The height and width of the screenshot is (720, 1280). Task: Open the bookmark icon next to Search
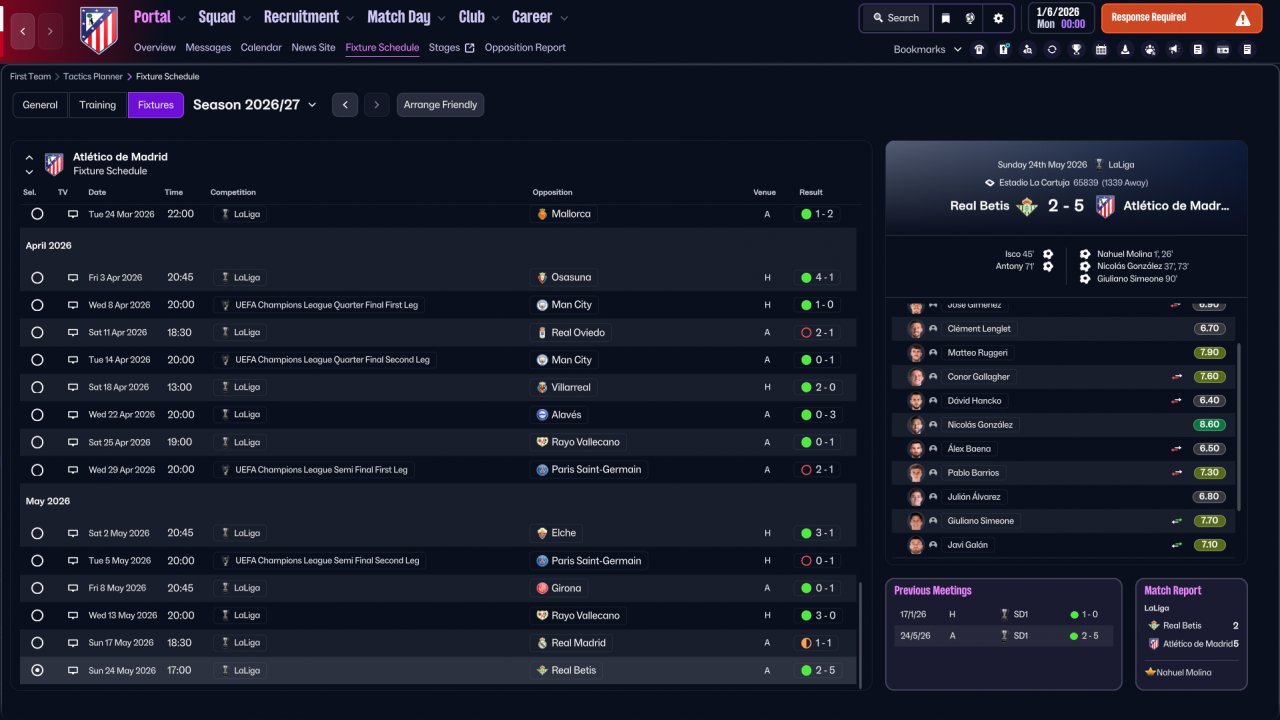(x=945, y=18)
